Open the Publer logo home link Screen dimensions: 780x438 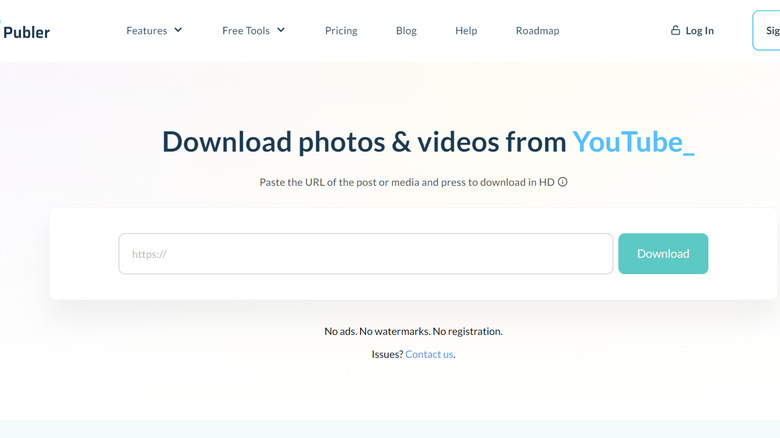coord(25,32)
